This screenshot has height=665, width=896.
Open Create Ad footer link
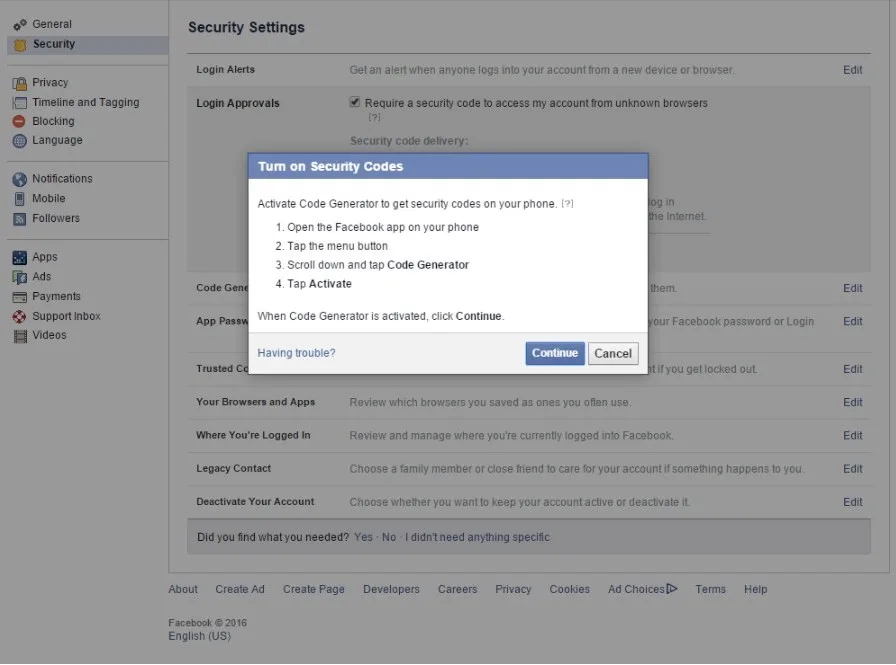coord(240,589)
